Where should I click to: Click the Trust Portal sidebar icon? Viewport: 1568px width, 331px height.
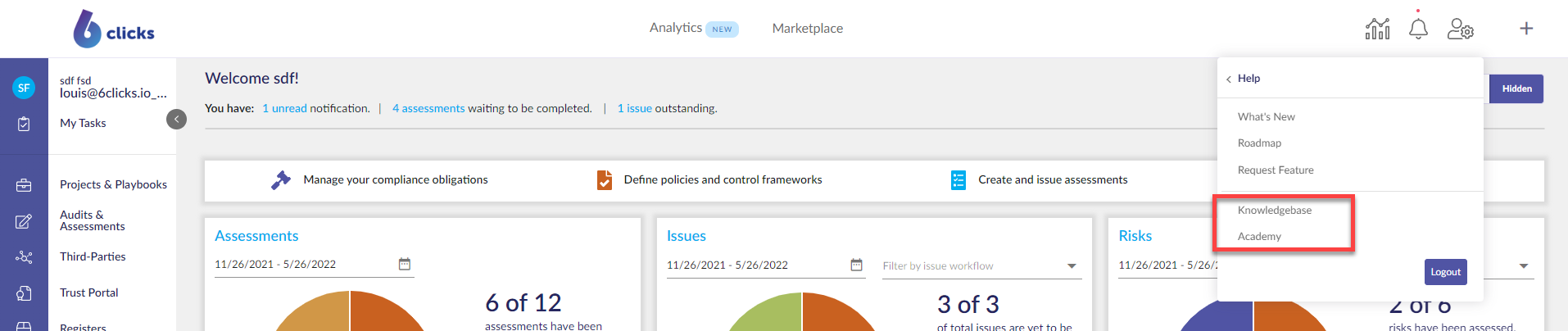coord(24,293)
